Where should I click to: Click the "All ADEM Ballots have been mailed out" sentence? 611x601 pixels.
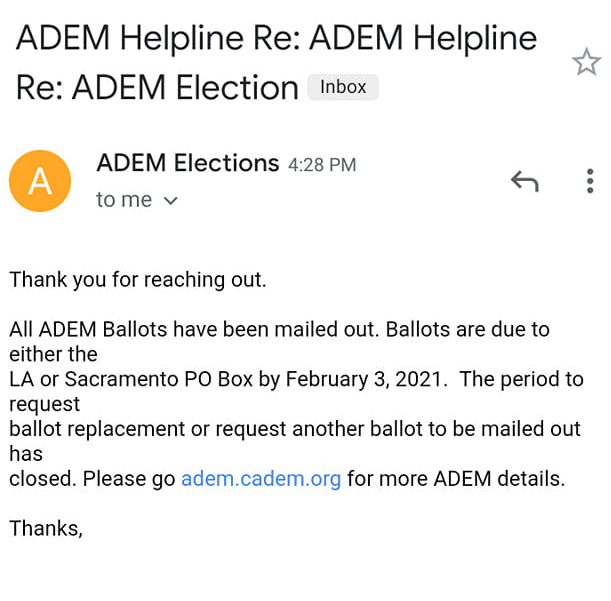[194, 329]
